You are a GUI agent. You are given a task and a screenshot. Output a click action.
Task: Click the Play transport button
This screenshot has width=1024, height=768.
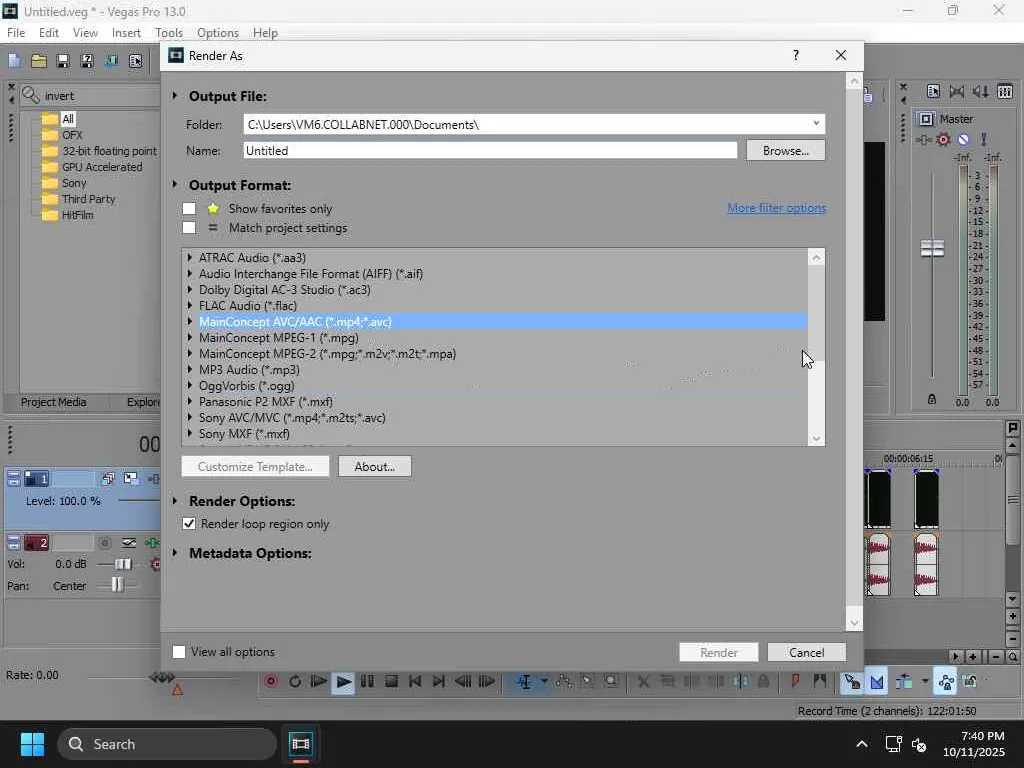pyautogui.click(x=343, y=682)
